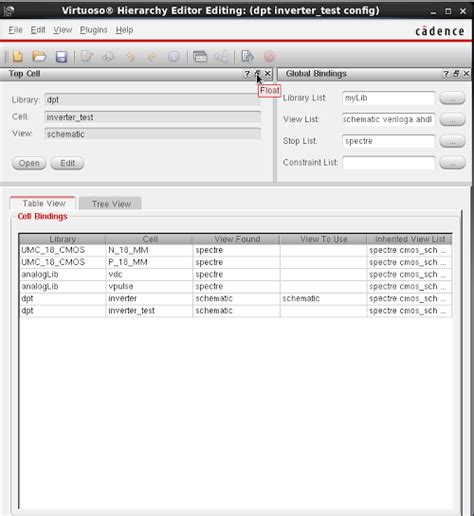Open the Plugins menu
This screenshot has width=474, height=516.
tap(93, 30)
